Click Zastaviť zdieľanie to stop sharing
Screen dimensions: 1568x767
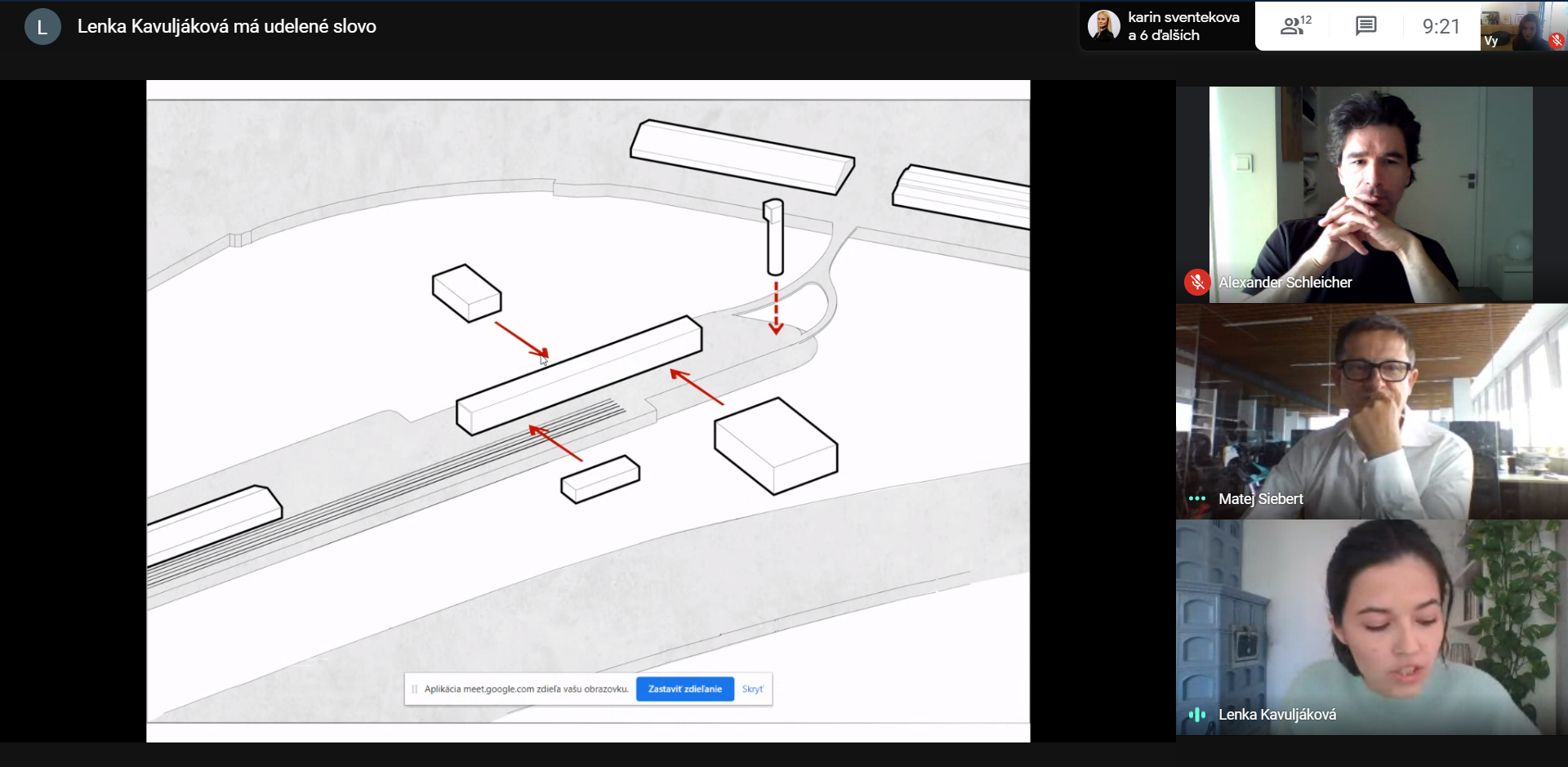point(684,689)
